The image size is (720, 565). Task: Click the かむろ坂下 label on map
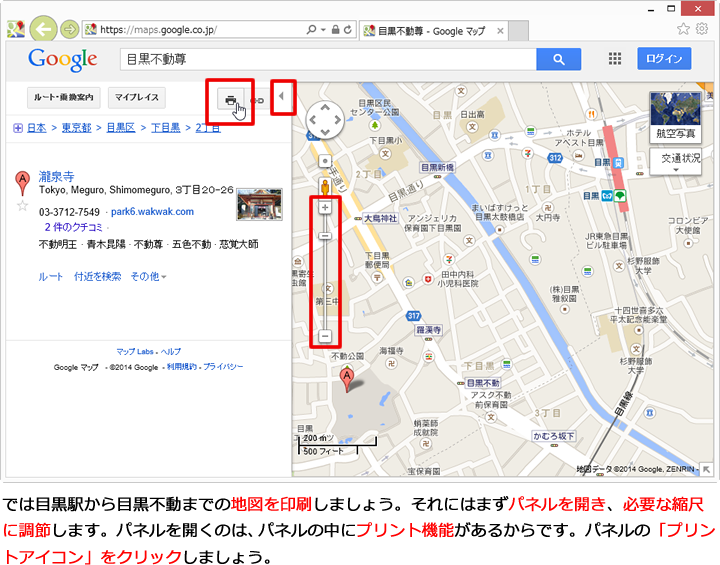(553, 436)
